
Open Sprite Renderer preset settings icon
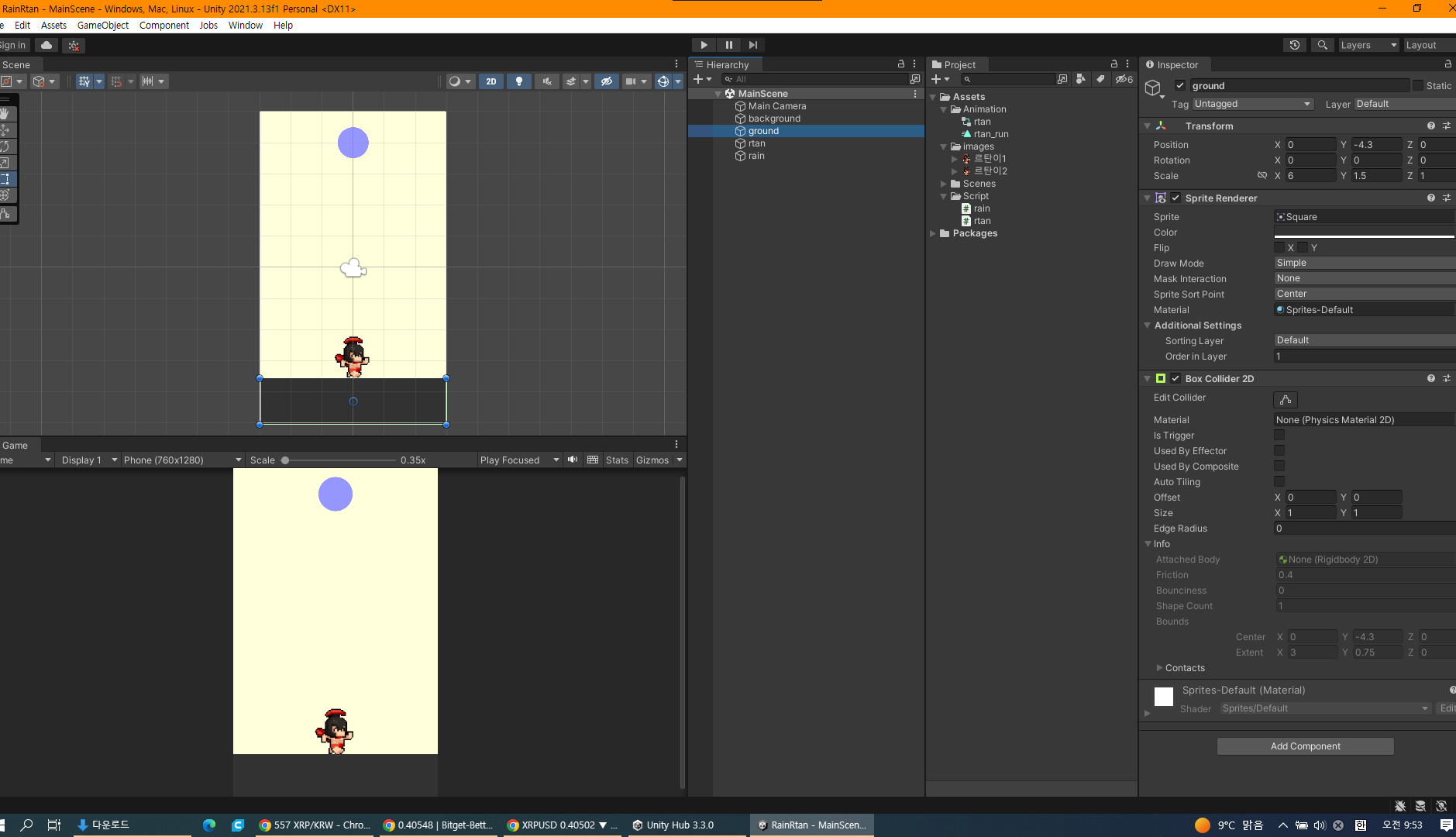coord(1447,198)
